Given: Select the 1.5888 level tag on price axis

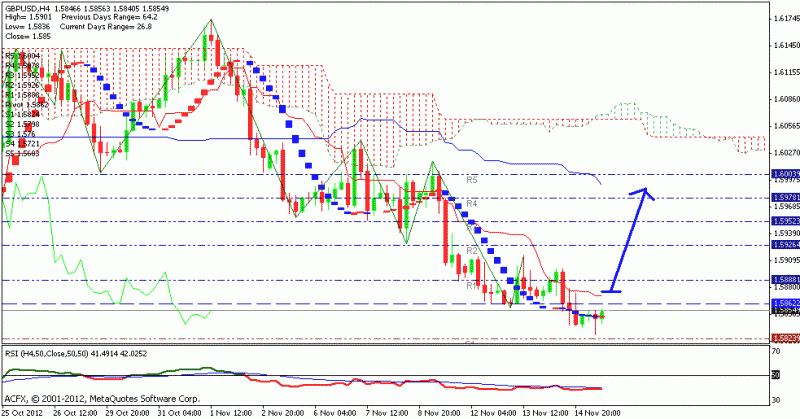Looking at the screenshot, I should [x=783, y=280].
